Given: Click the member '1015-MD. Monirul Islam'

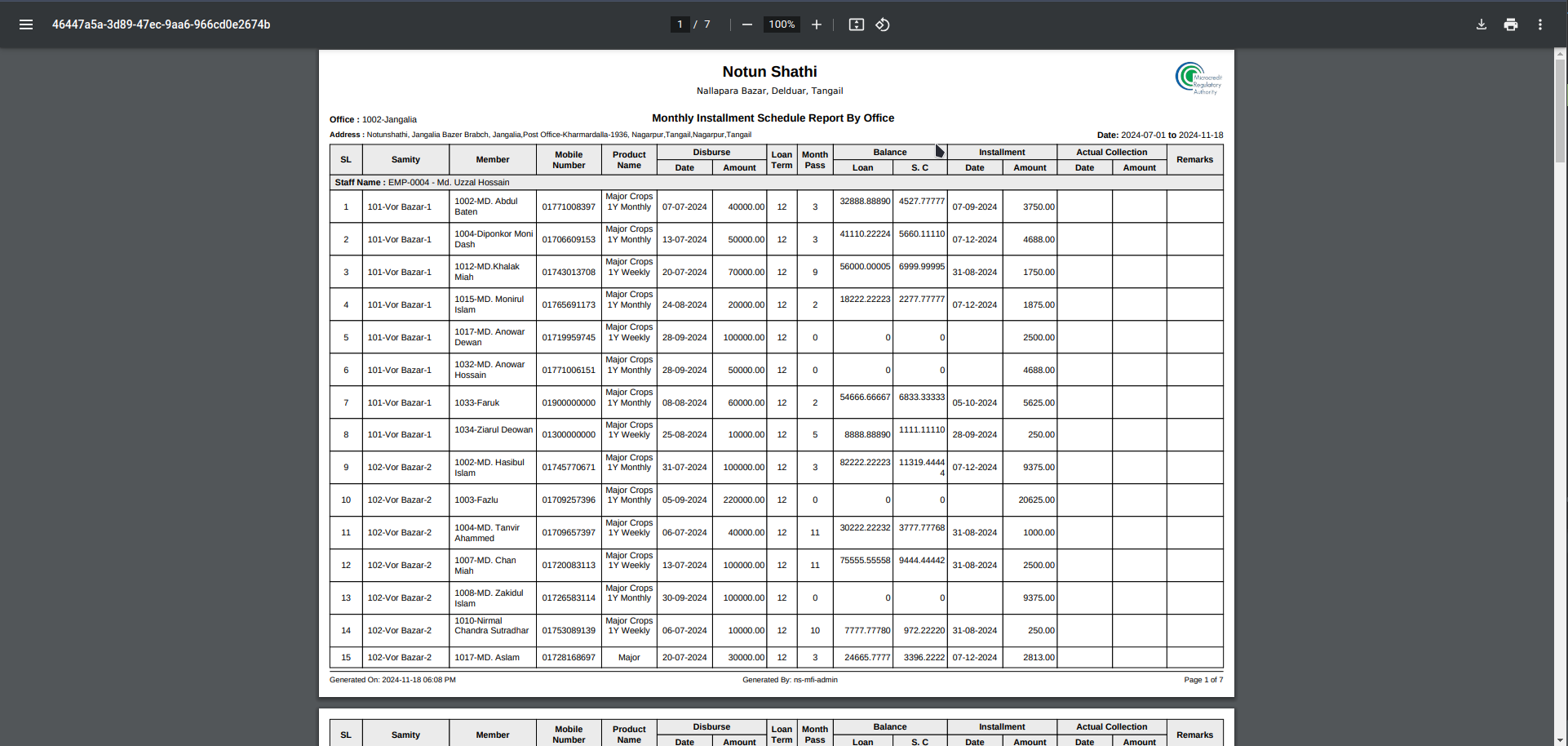Looking at the screenshot, I should point(489,304).
